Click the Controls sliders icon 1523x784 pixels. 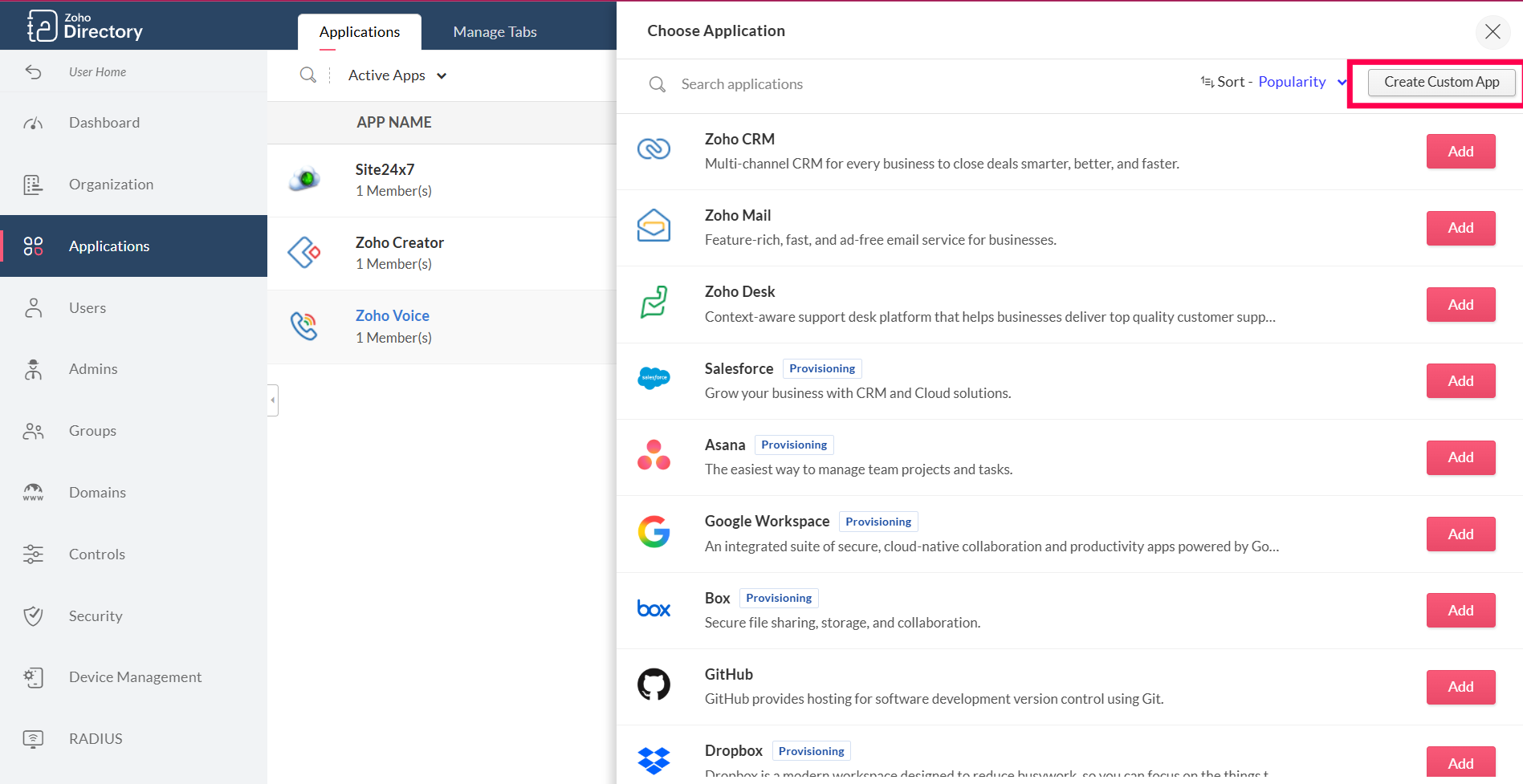click(33, 554)
